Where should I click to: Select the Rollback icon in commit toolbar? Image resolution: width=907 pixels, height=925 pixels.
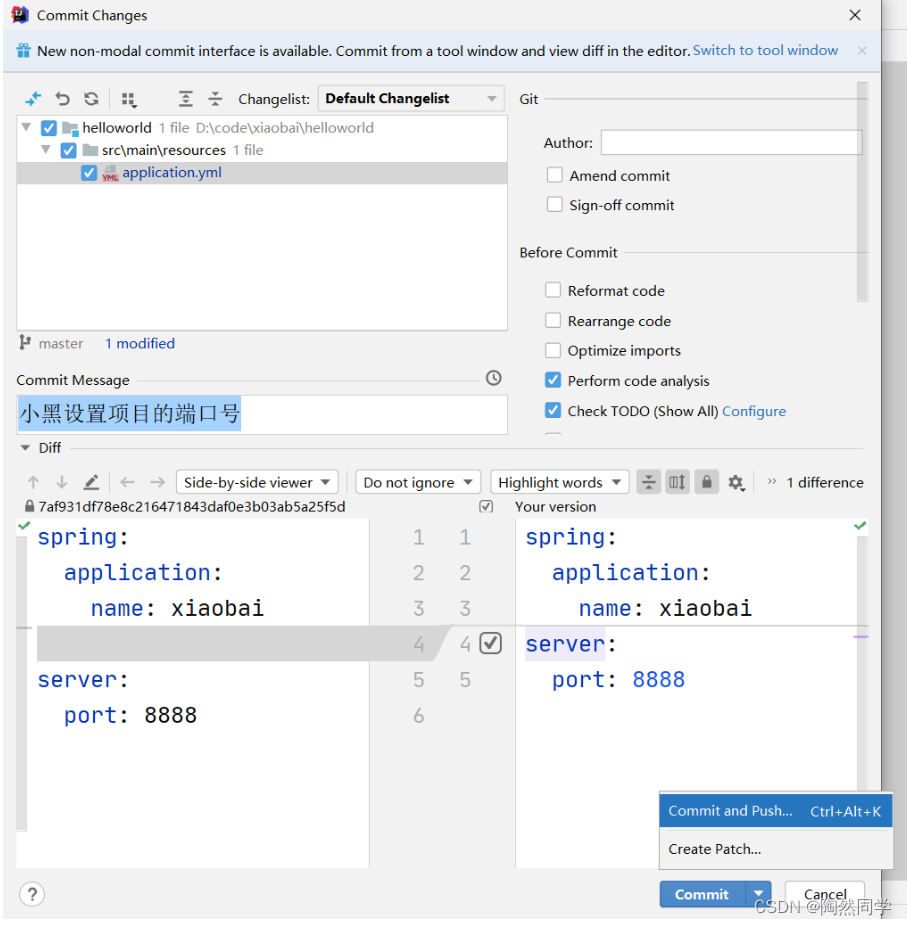(64, 98)
